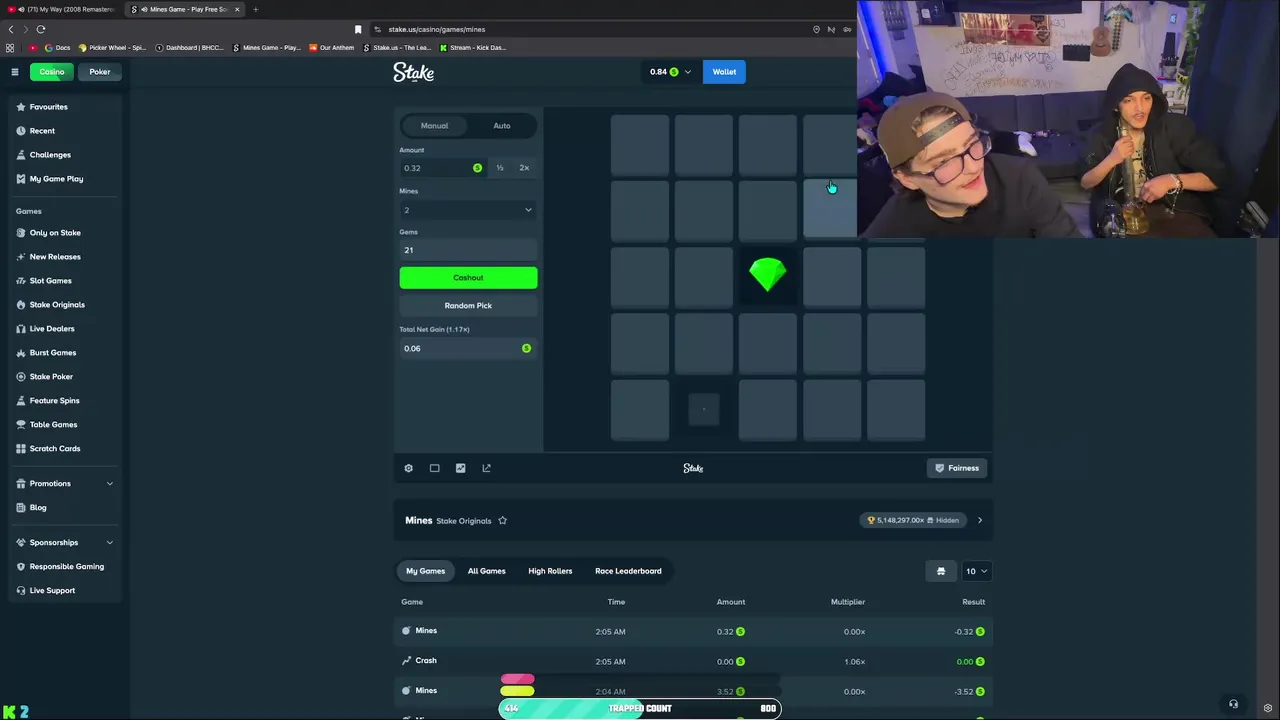This screenshot has width=1280, height=720.
Task: Open Live Support chat link
Action: 52,591
